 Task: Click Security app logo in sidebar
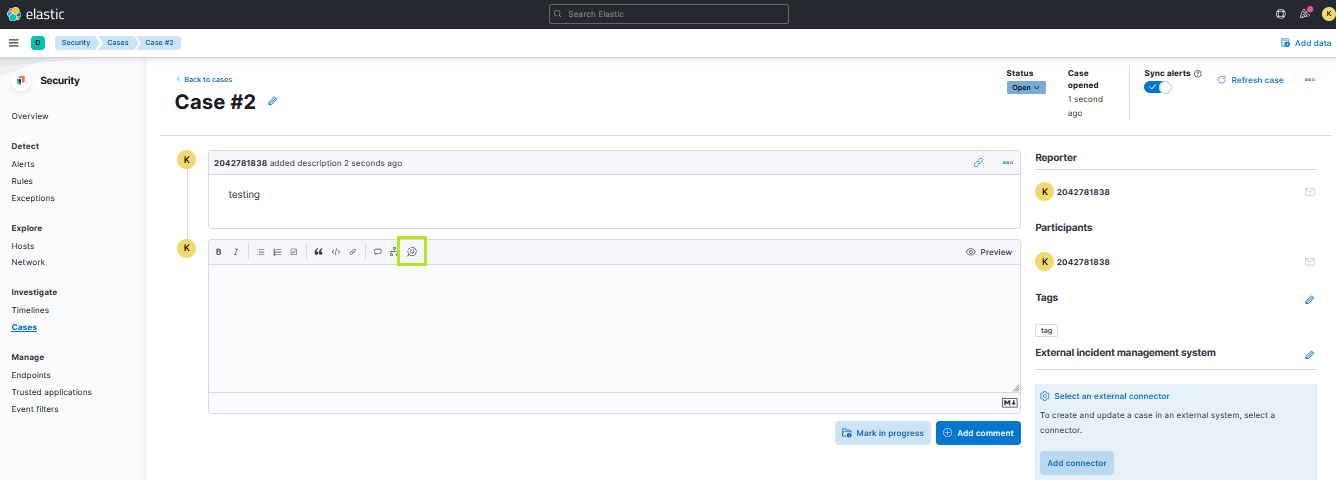pyautogui.click(x=21, y=81)
